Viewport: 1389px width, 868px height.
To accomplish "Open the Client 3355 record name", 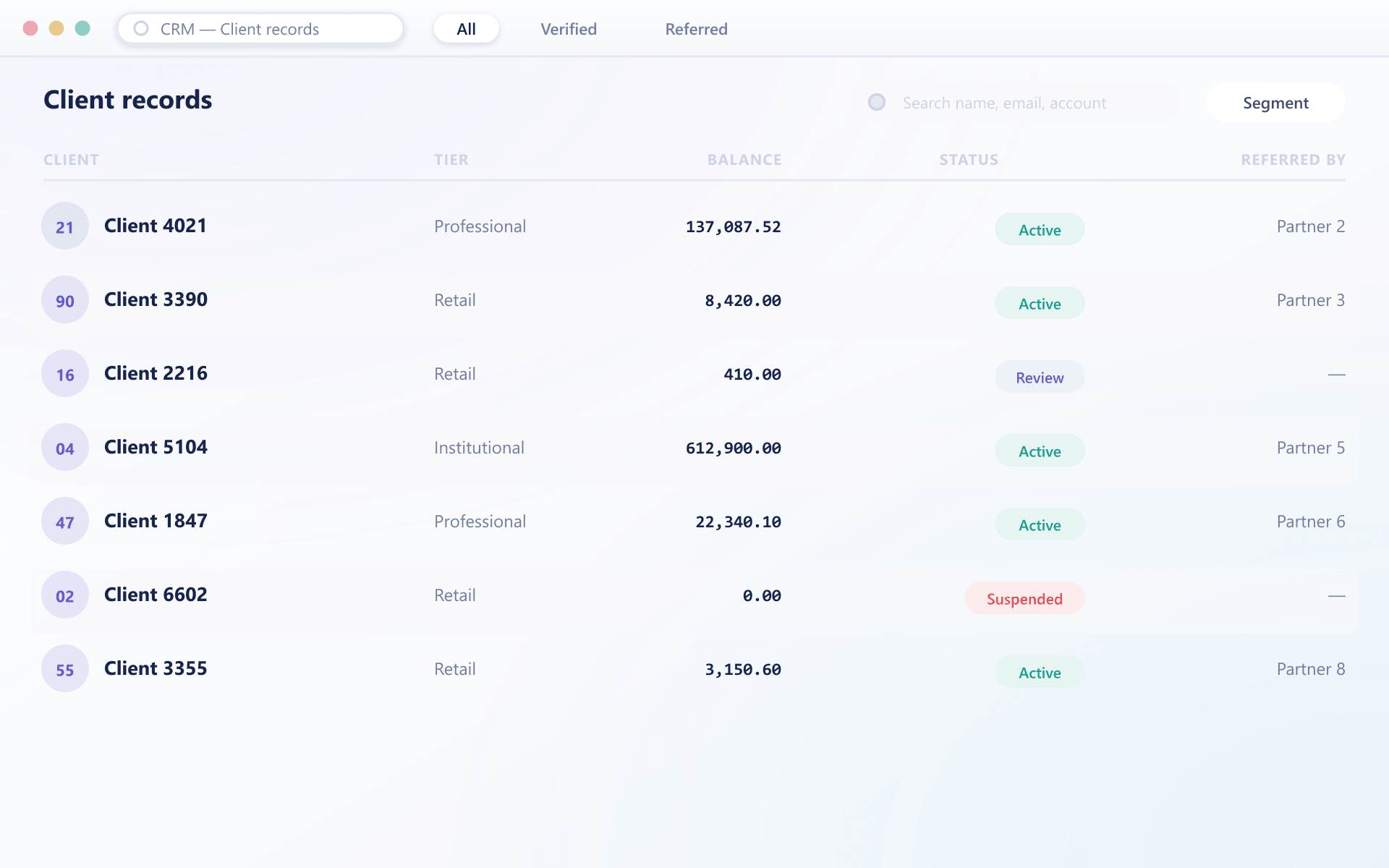I will click(x=156, y=668).
